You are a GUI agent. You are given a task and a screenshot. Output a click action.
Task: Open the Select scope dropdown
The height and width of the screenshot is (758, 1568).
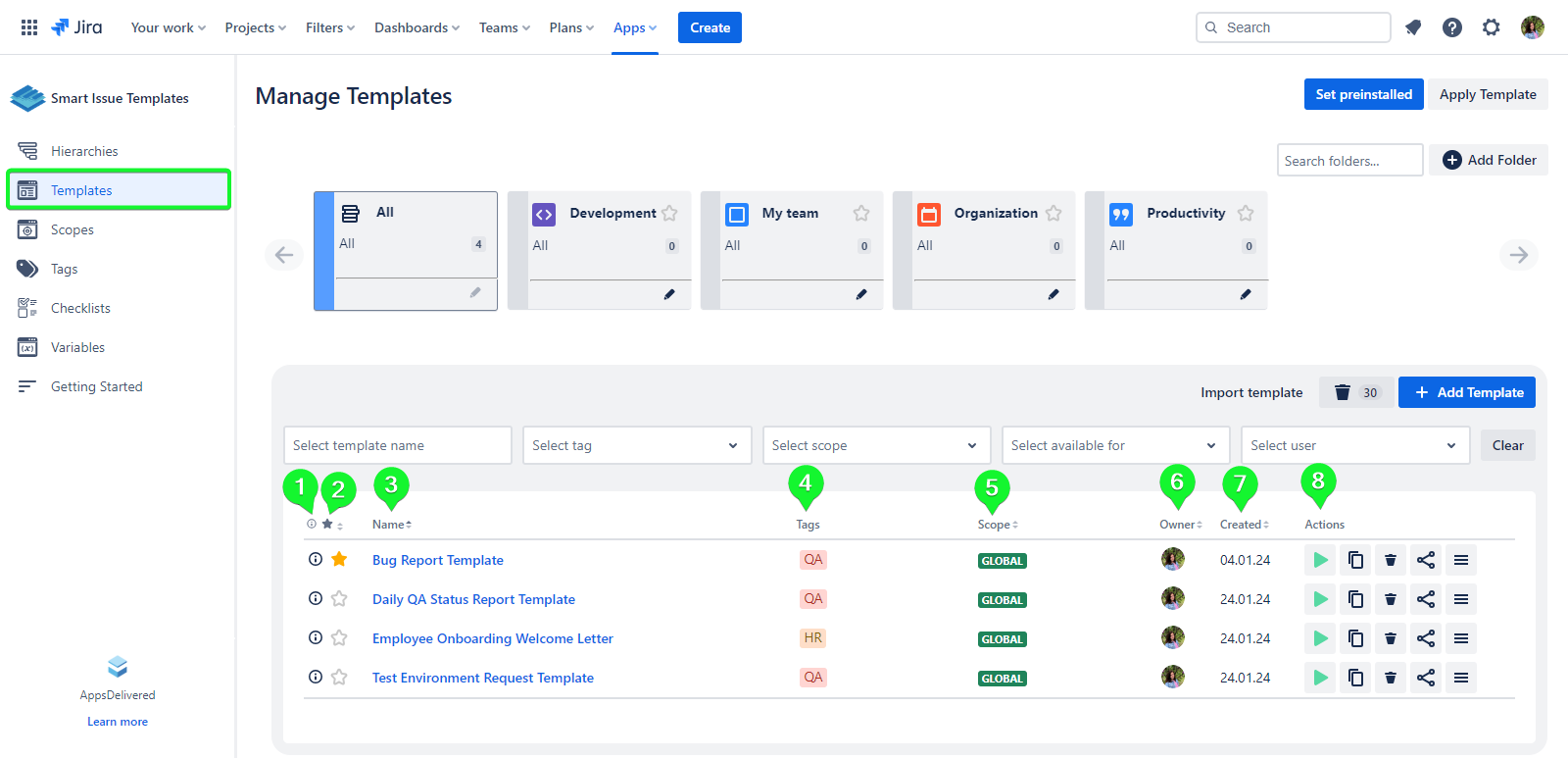click(x=876, y=445)
